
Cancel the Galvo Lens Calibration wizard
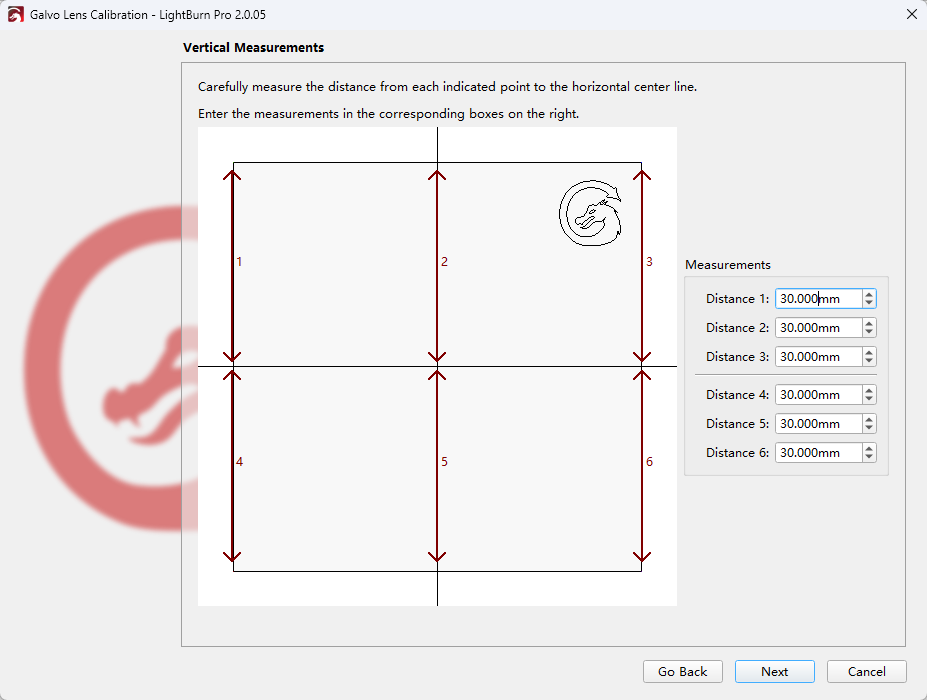(866, 672)
